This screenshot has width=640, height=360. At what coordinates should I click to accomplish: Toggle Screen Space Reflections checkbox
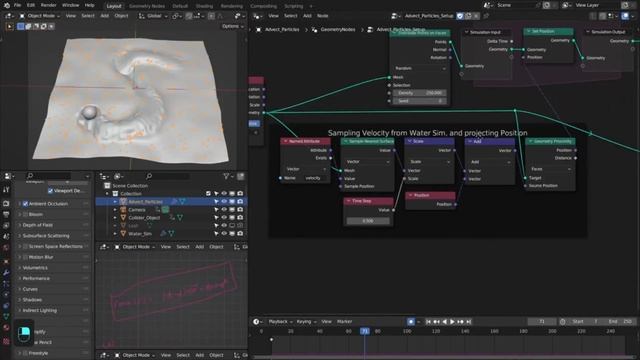click(25, 246)
